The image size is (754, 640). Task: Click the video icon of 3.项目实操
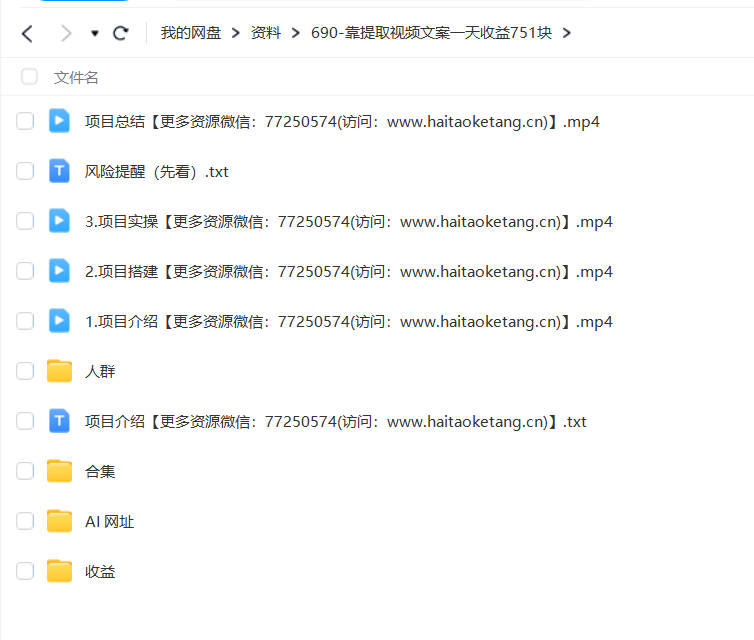(59, 221)
